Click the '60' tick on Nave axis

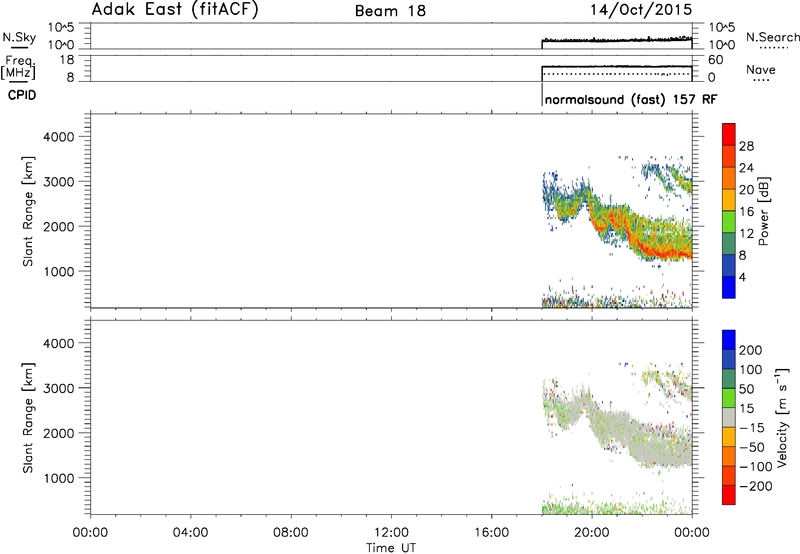(x=715, y=60)
